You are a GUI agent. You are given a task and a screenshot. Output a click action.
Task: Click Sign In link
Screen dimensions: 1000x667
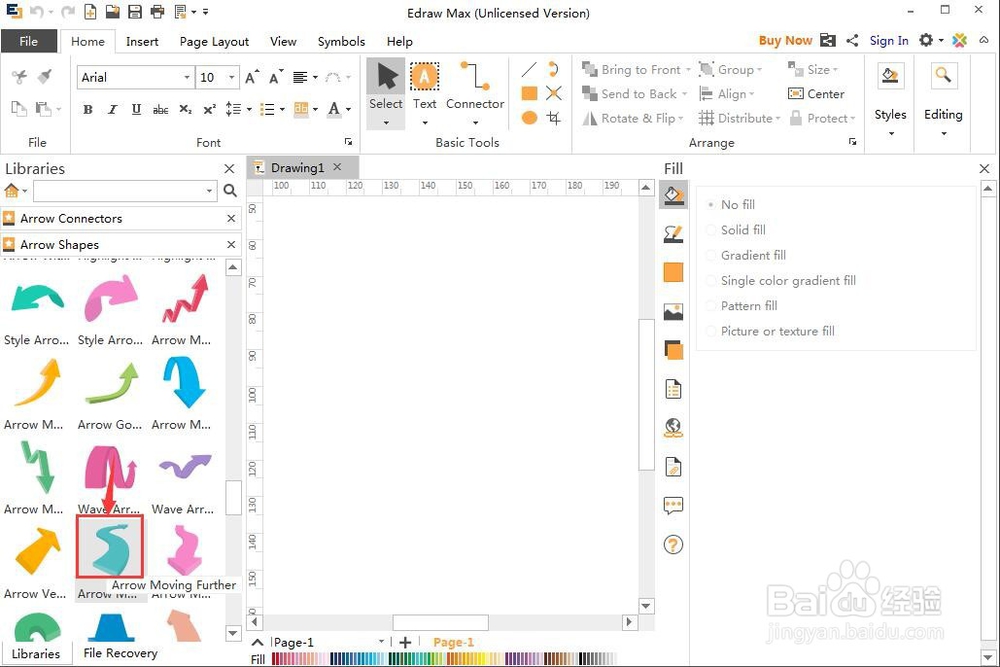click(888, 40)
